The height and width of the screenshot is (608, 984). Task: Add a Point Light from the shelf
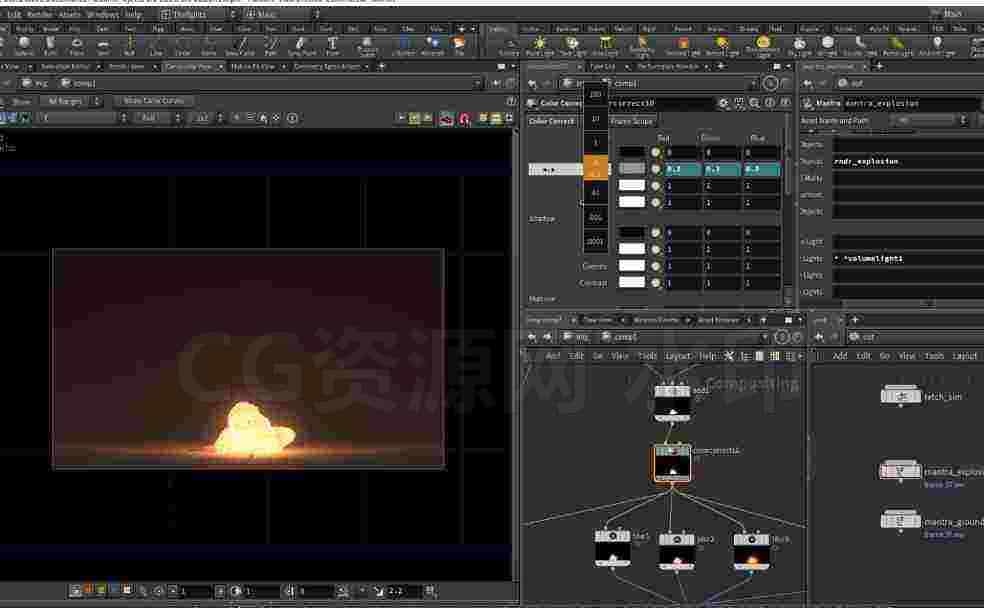click(540, 45)
